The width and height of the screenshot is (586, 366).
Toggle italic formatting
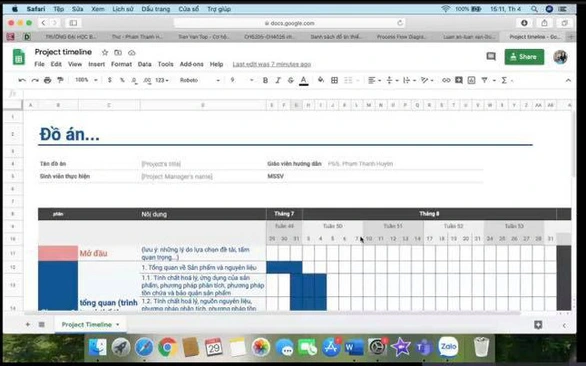(278, 80)
